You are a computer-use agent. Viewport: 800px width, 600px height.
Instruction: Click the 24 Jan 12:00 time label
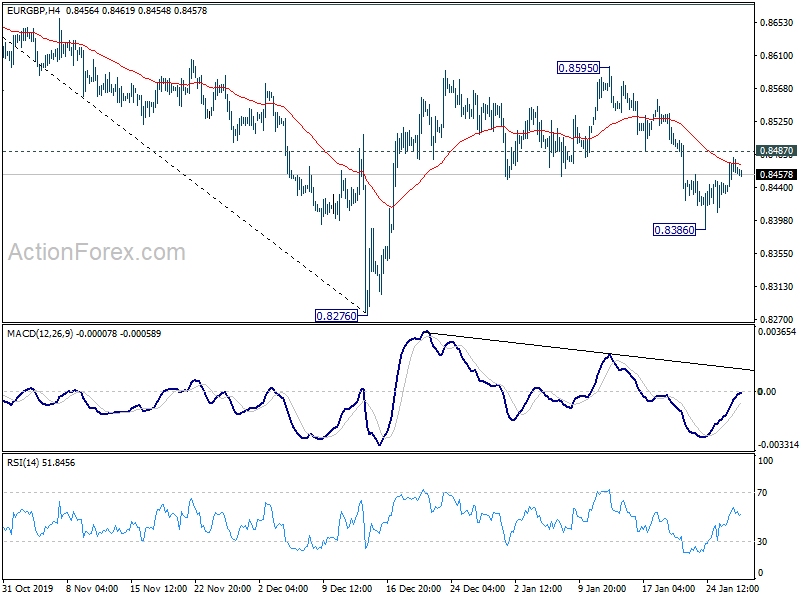pyautogui.click(x=732, y=589)
